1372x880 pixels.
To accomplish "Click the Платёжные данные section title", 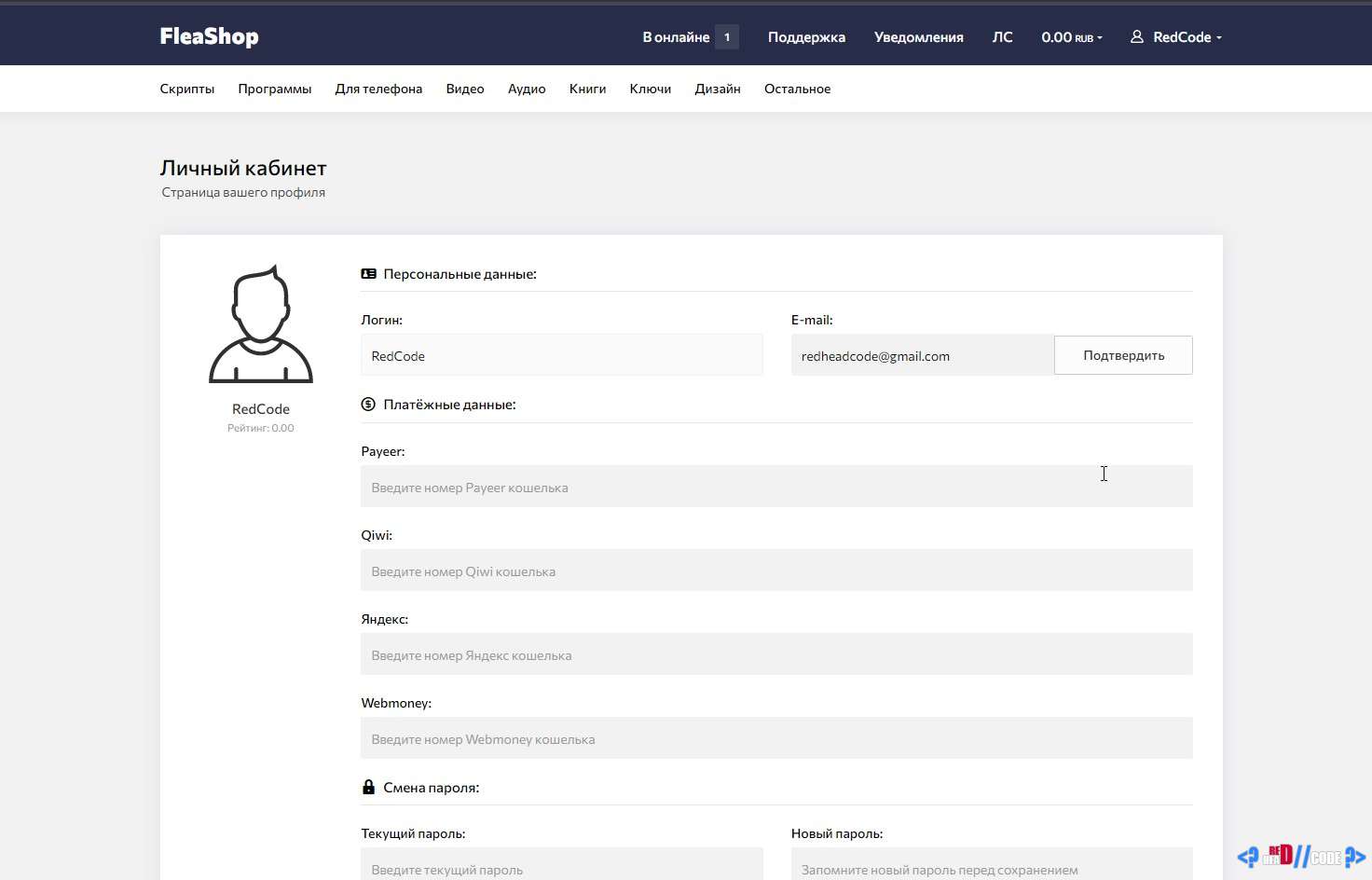I will click(x=449, y=405).
